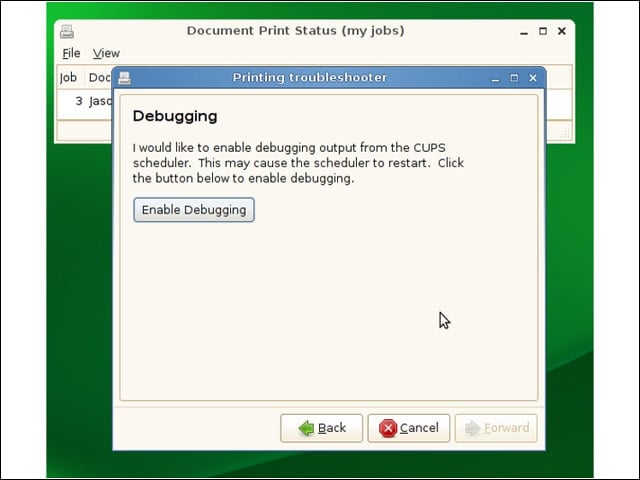Maximize the Printing troubleshooter window
640x480 pixels.
[514, 78]
